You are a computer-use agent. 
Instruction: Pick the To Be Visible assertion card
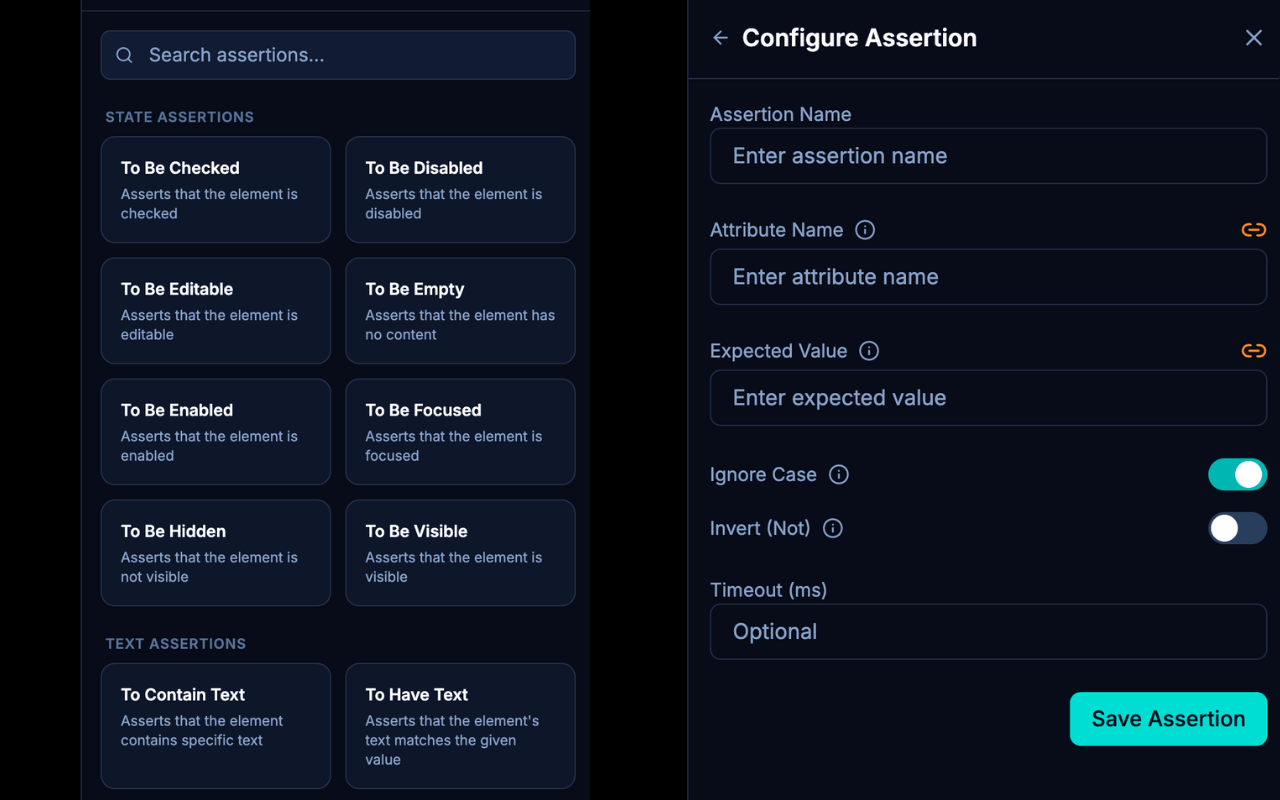point(460,553)
